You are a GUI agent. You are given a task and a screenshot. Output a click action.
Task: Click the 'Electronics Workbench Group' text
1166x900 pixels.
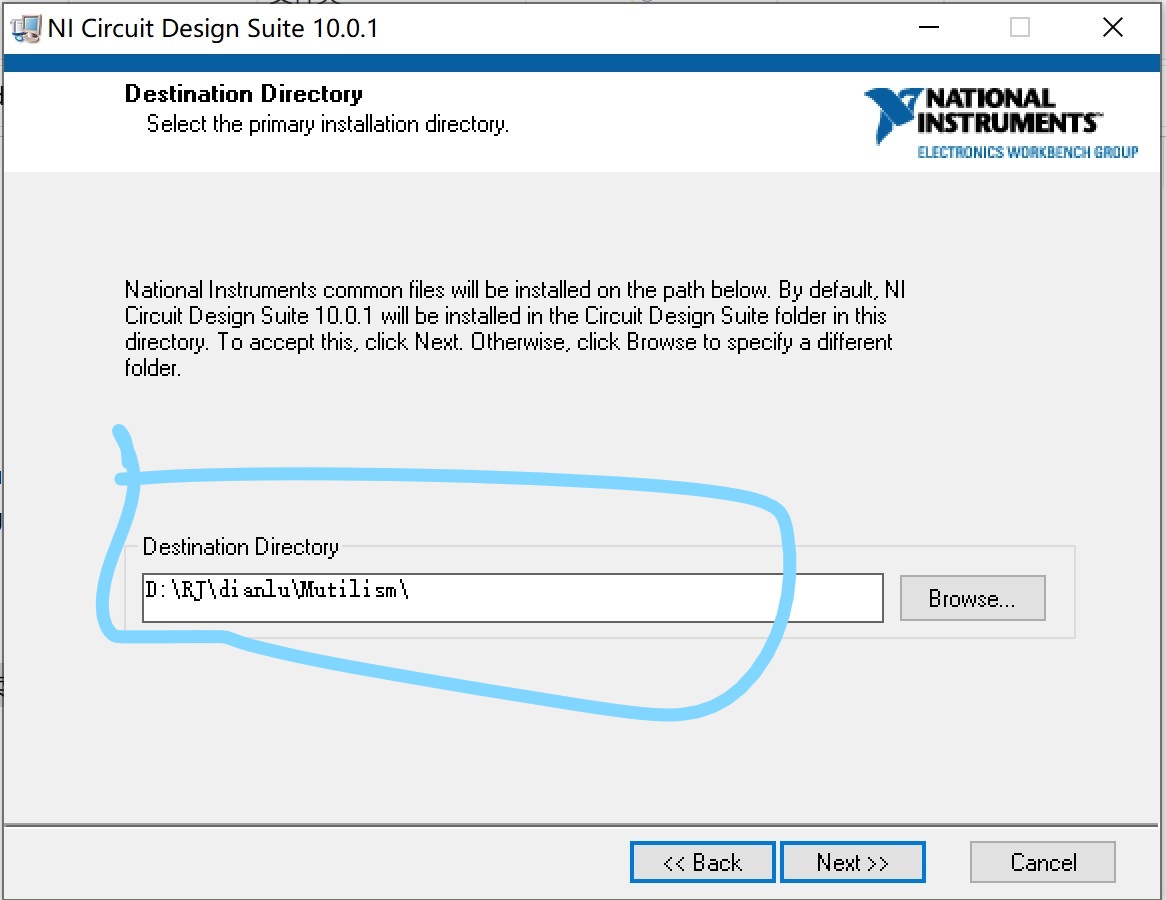1028,152
